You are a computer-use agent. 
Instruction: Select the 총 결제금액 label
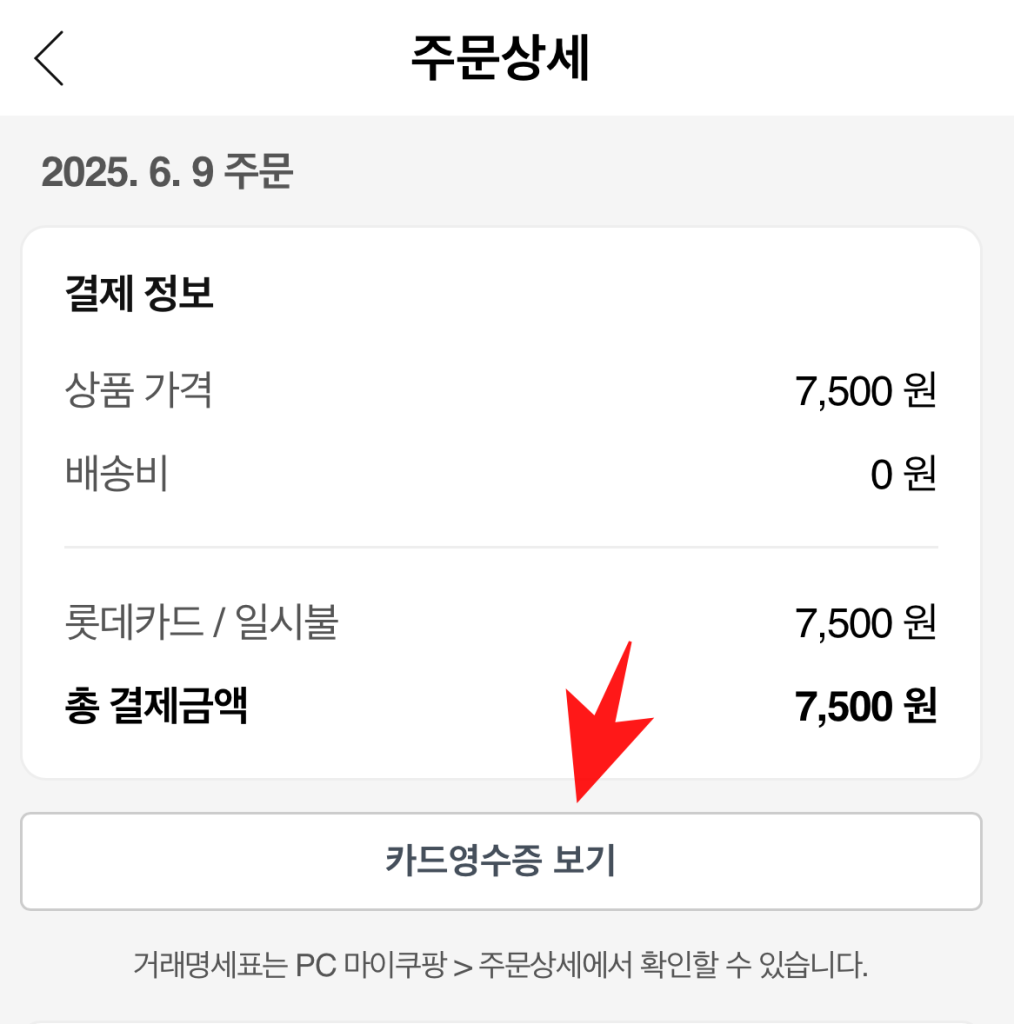pyautogui.click(x=156, y=707)
